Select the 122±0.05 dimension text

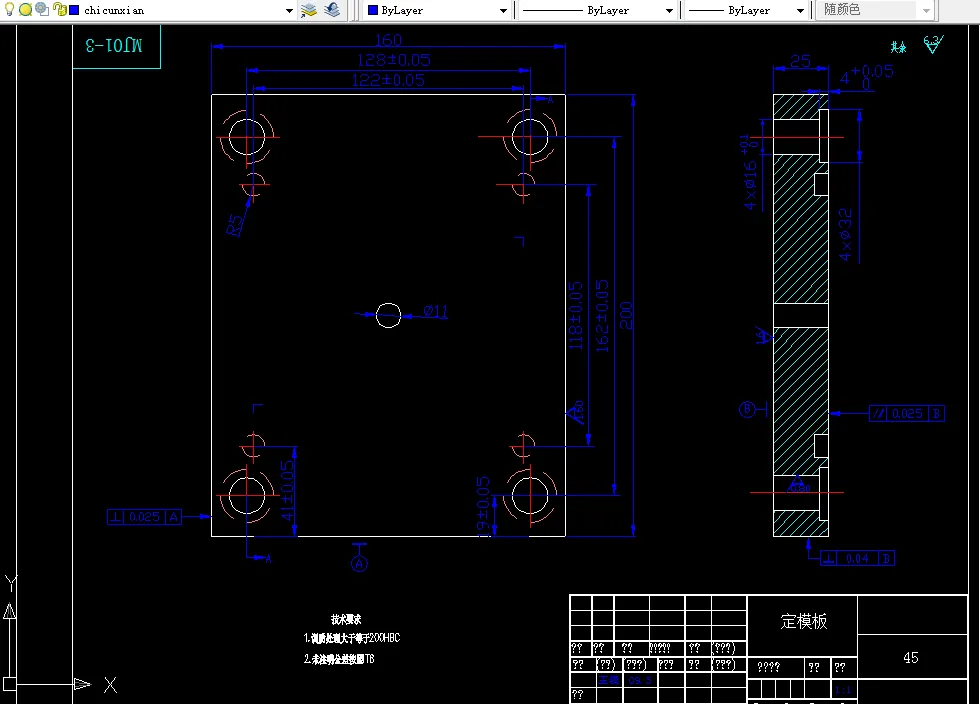[x=388, y=80]
